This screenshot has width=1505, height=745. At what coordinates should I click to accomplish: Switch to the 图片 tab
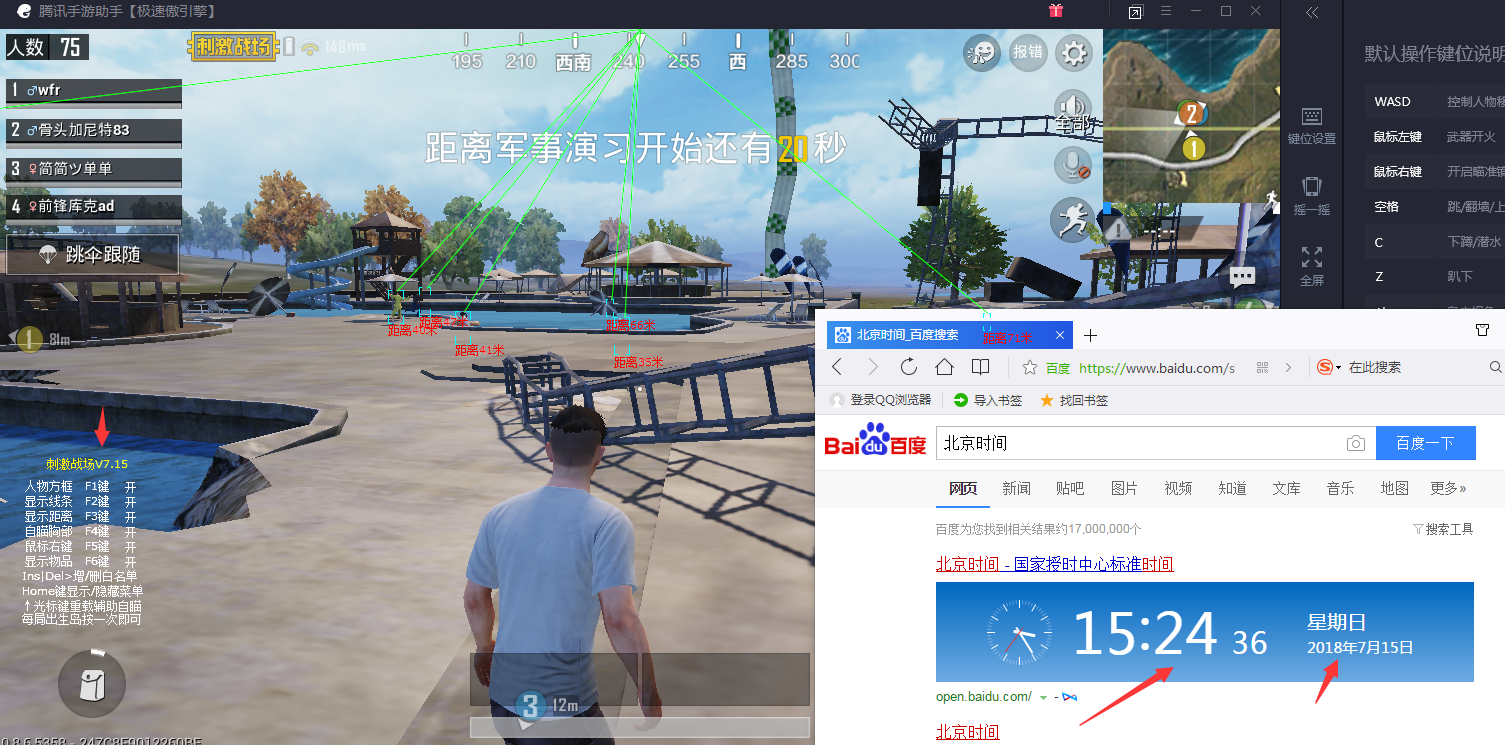pyautogui.click(x=1124, y=488)
